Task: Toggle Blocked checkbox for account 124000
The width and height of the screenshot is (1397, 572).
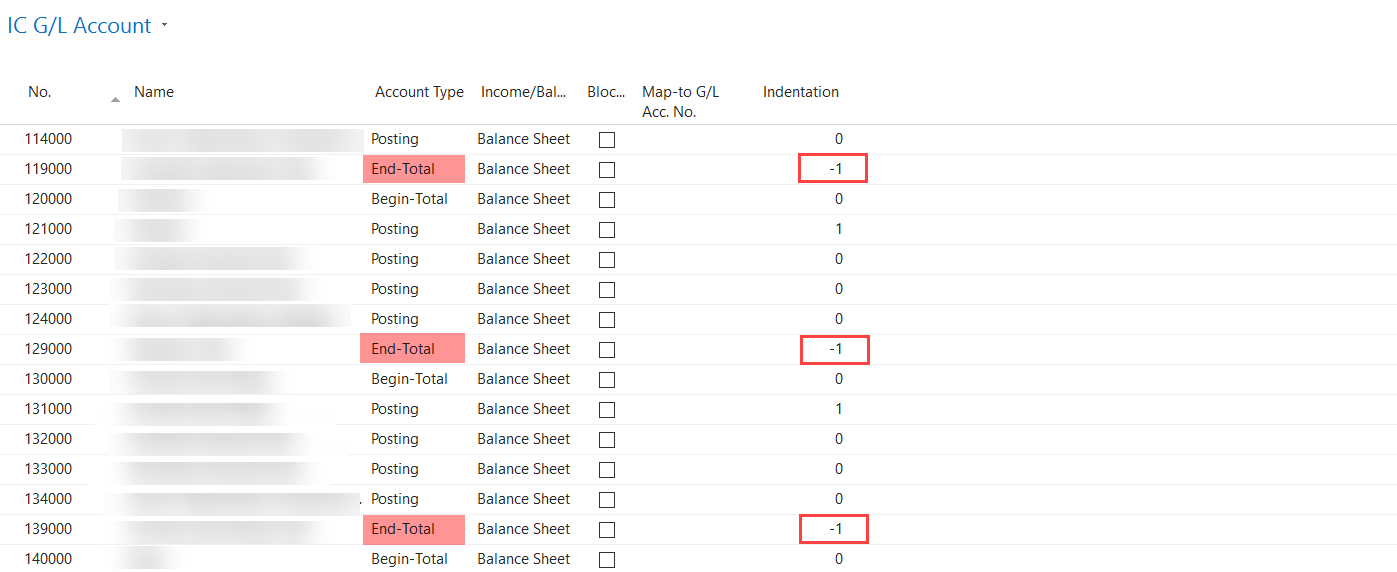Action: point(607,320)
